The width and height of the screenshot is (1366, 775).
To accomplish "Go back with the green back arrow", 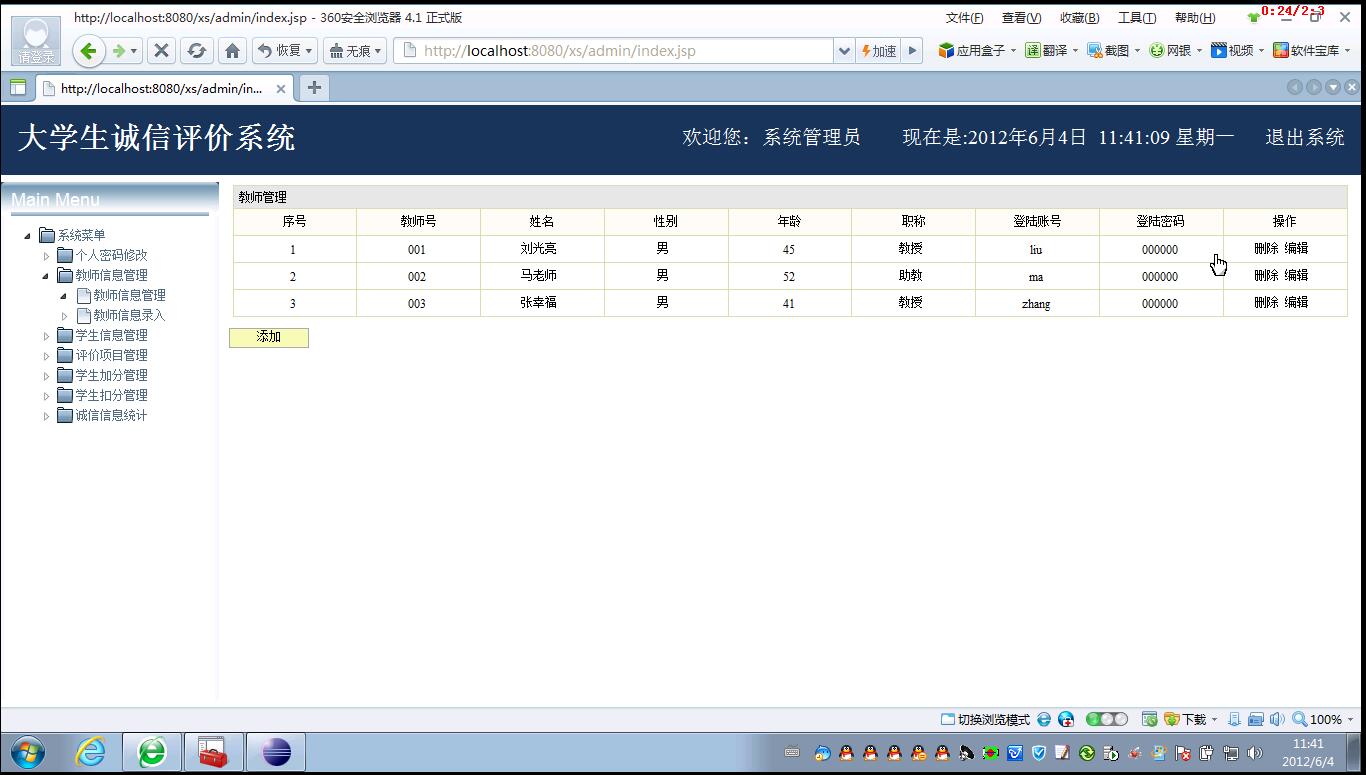I will [89, 51].
